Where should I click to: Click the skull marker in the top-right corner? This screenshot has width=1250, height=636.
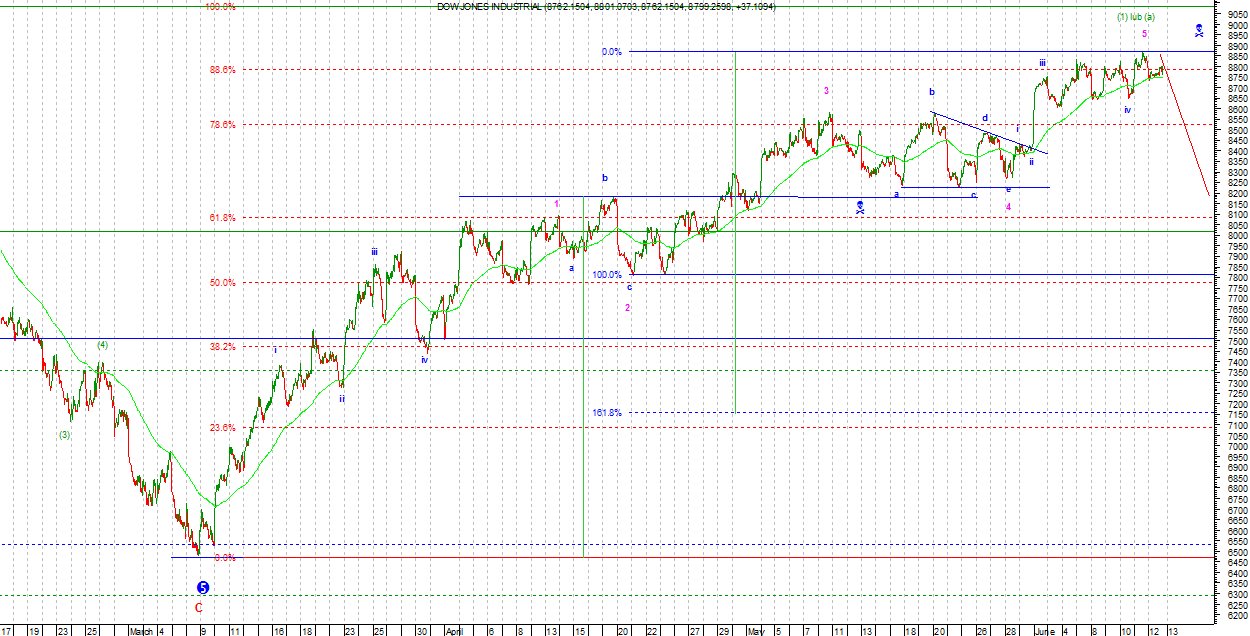pyautogui.click(x=1199, y=30)
